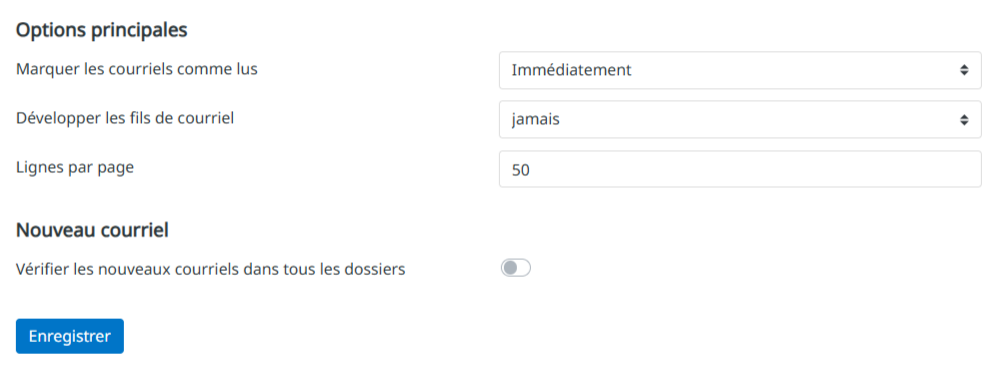Click the blank space inside the Immédiatement combo box
This screenshot has height=373, width=991.
(793, 70)
